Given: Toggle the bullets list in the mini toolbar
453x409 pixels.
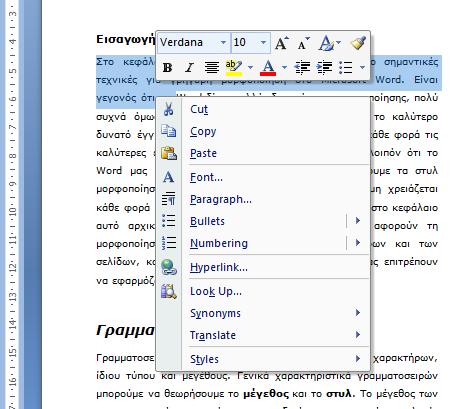Looking at the screenshot, I should [346, 68].
